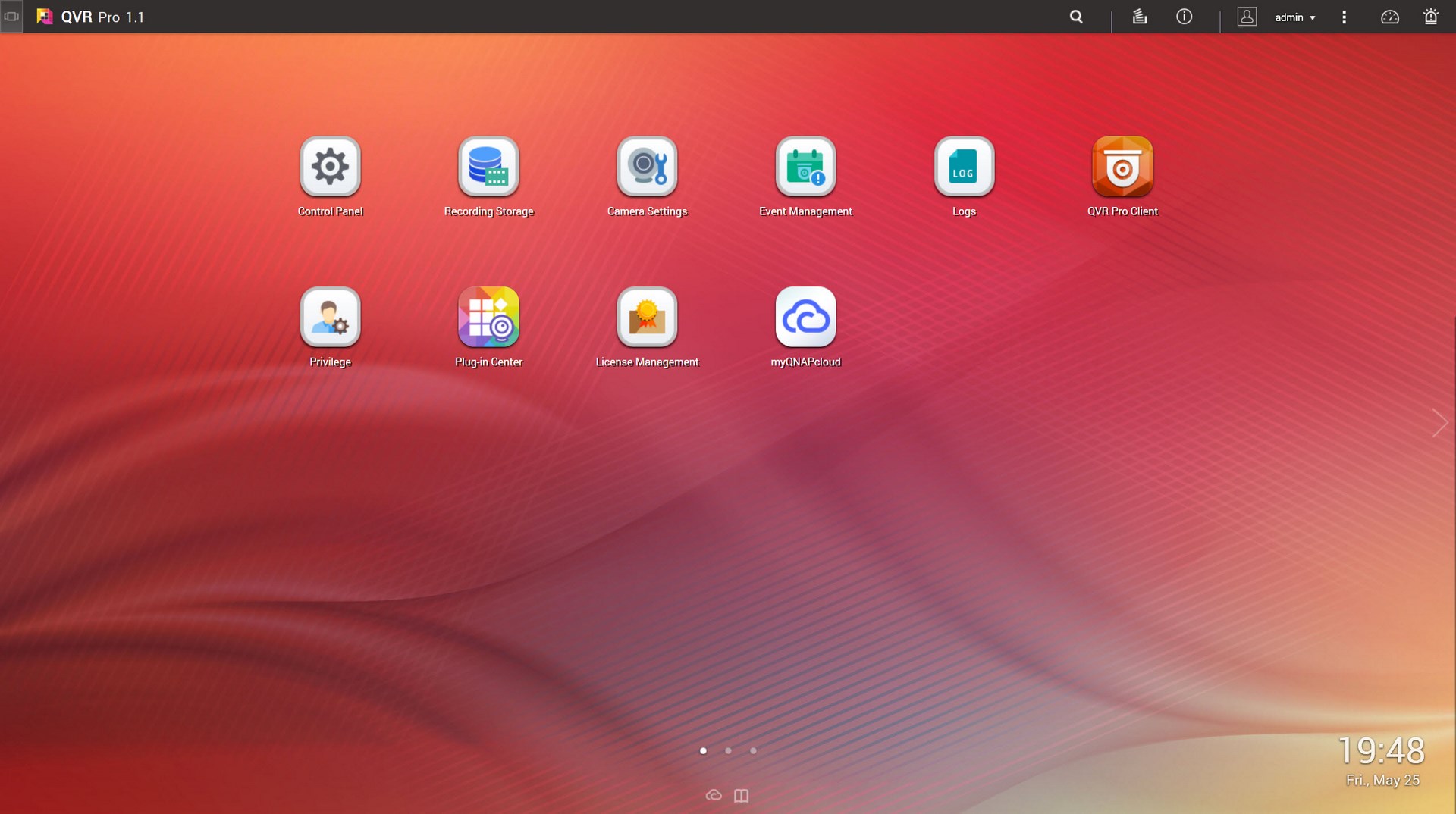Open the Logs app

pyautogui.click(x=964, y=167)
